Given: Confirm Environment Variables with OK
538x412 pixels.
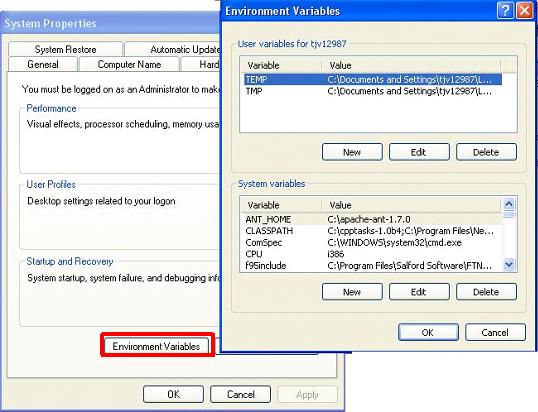Looking at the screenshot, I should (x=428, y=332).
